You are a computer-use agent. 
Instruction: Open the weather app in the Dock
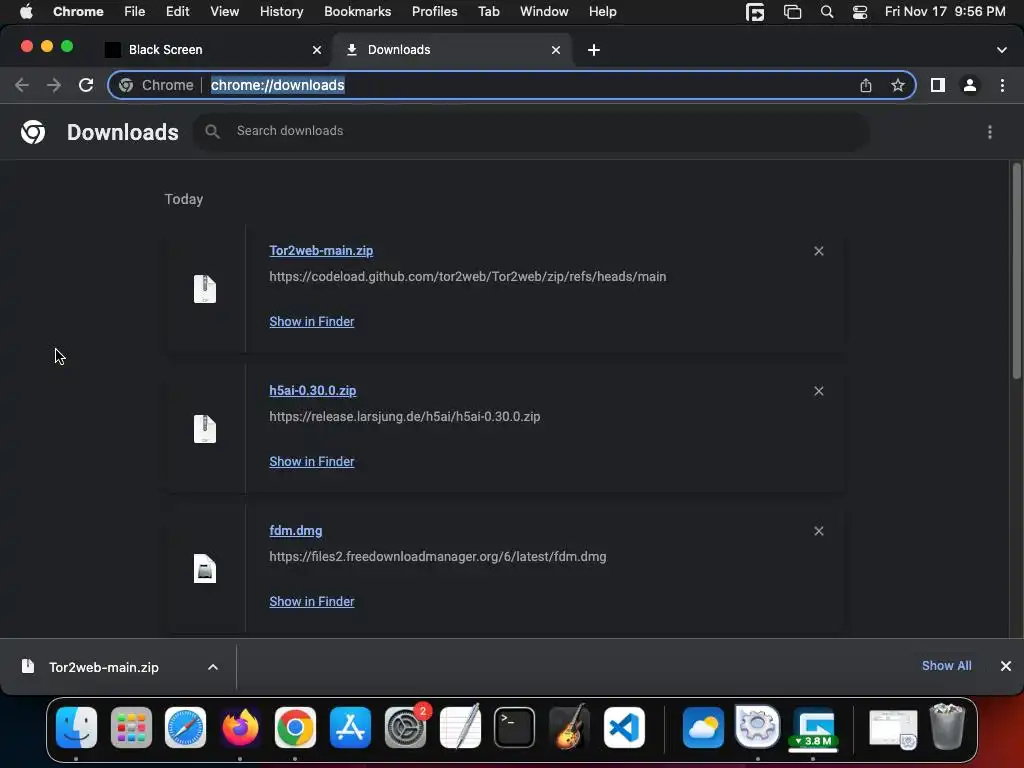pyautogui.click(x=703, y=727)
